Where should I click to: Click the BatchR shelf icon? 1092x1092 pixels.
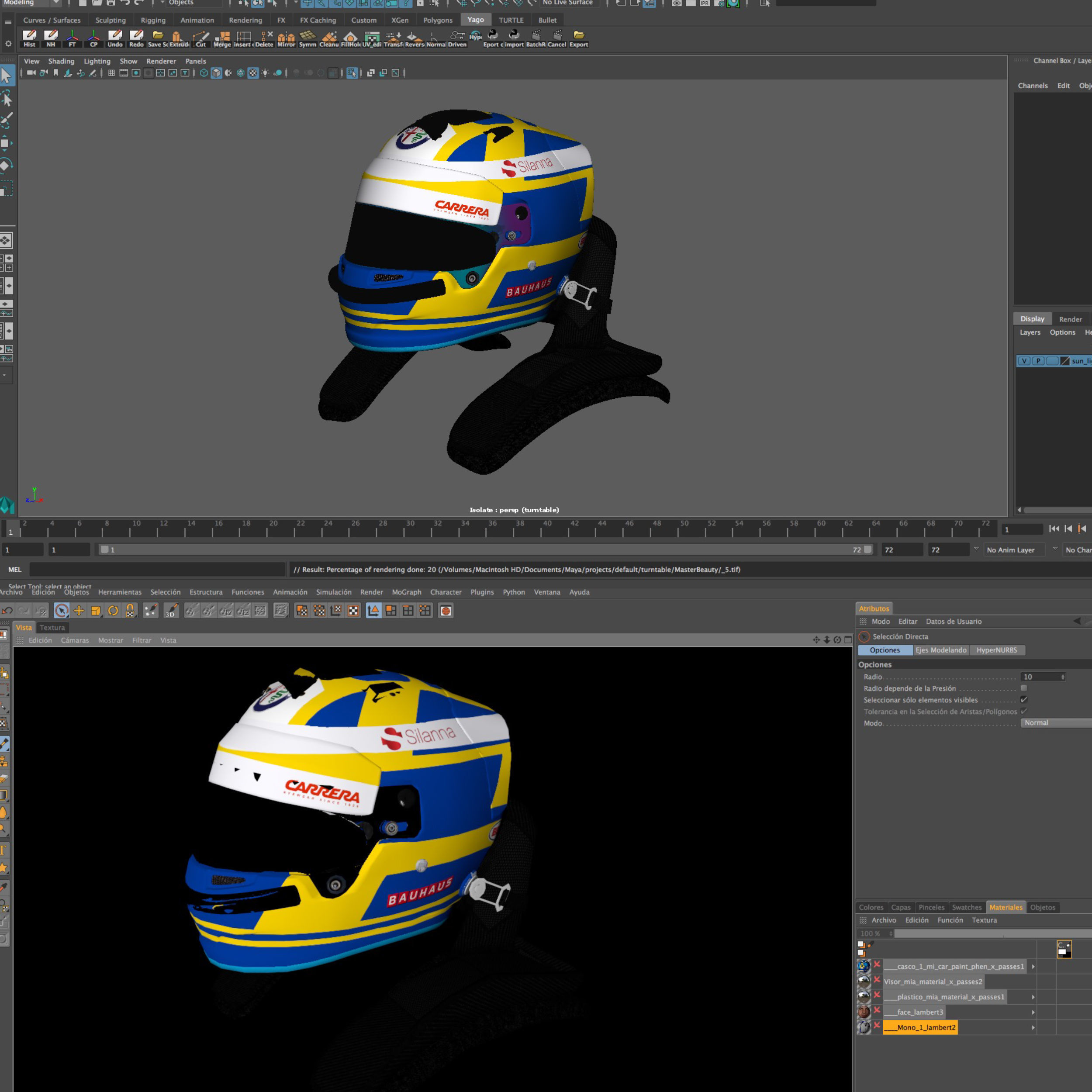tap(535, 39)
